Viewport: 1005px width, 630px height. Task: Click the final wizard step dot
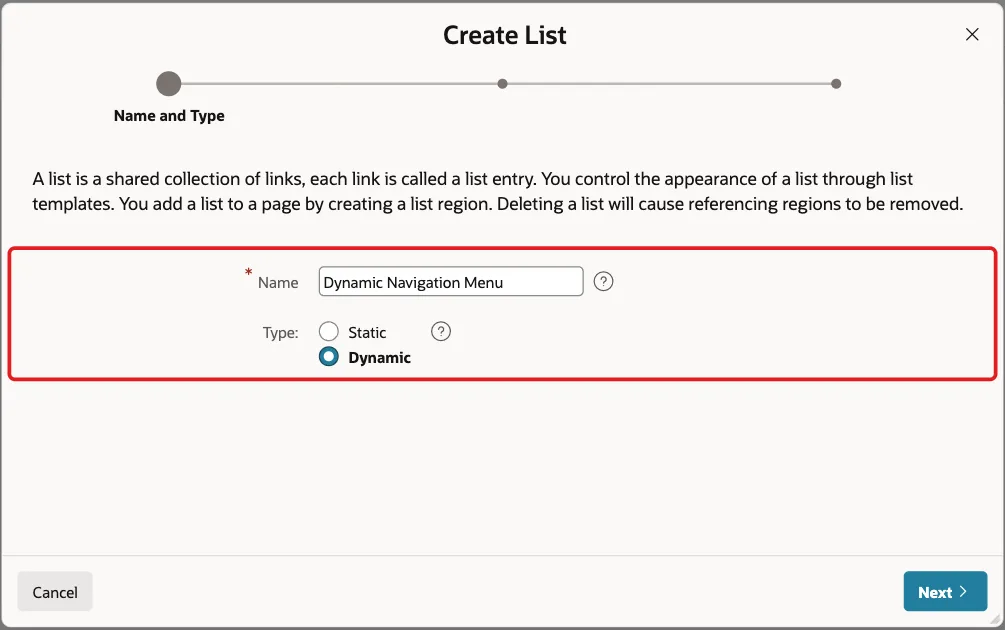tap(836, 83)
